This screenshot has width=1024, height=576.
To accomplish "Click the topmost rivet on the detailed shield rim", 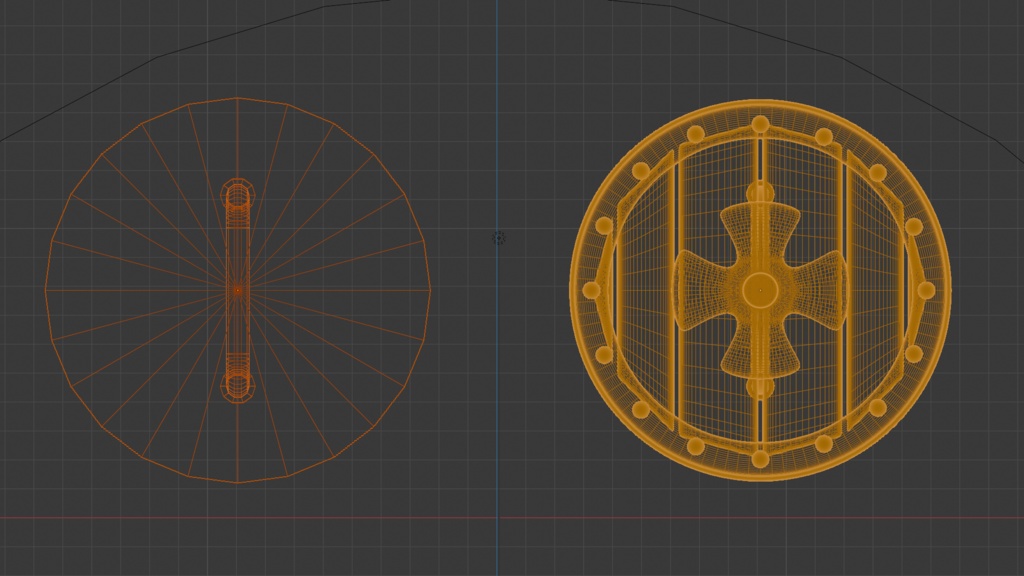I will [760, 124].
